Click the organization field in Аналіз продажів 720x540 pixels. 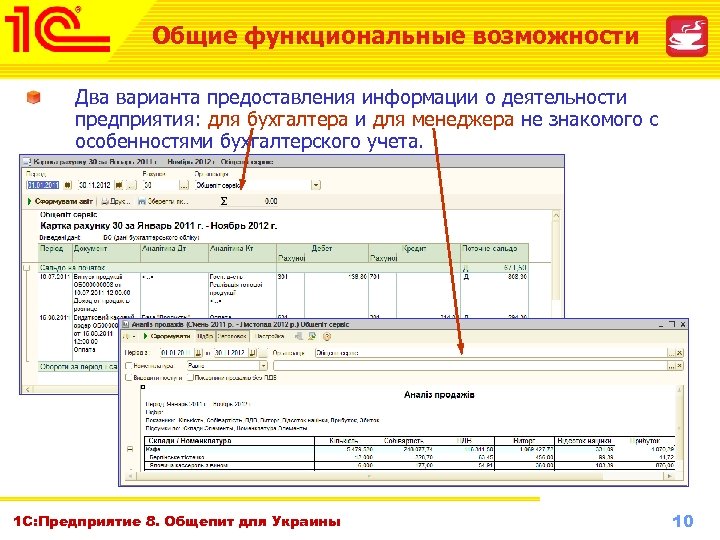pos(490,353)
